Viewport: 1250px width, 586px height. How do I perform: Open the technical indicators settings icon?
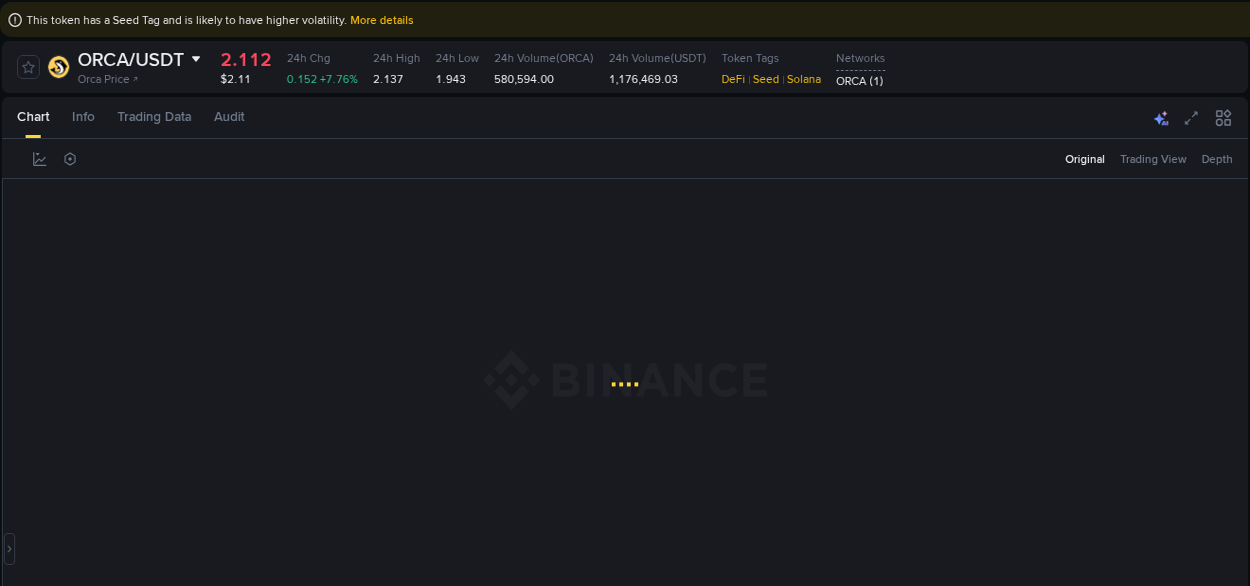point(69,158)
